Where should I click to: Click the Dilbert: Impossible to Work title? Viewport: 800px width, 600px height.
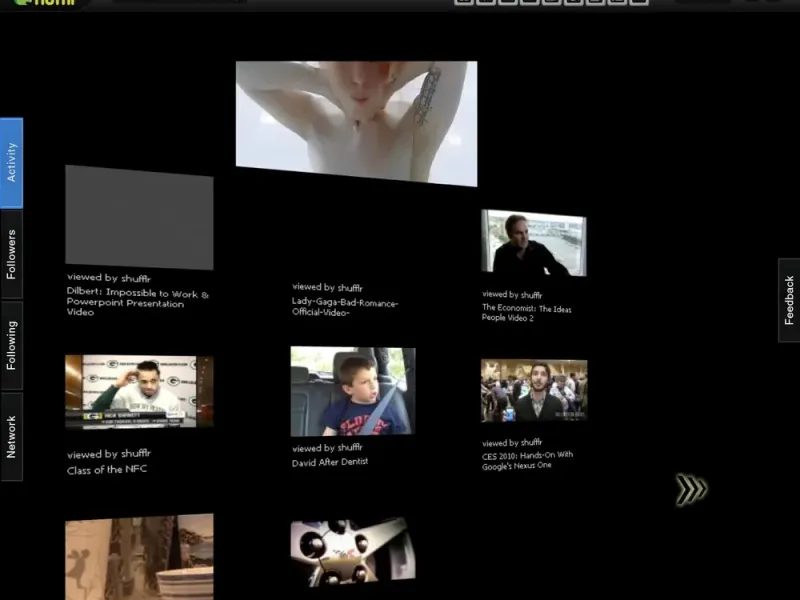tap(138, 303)
